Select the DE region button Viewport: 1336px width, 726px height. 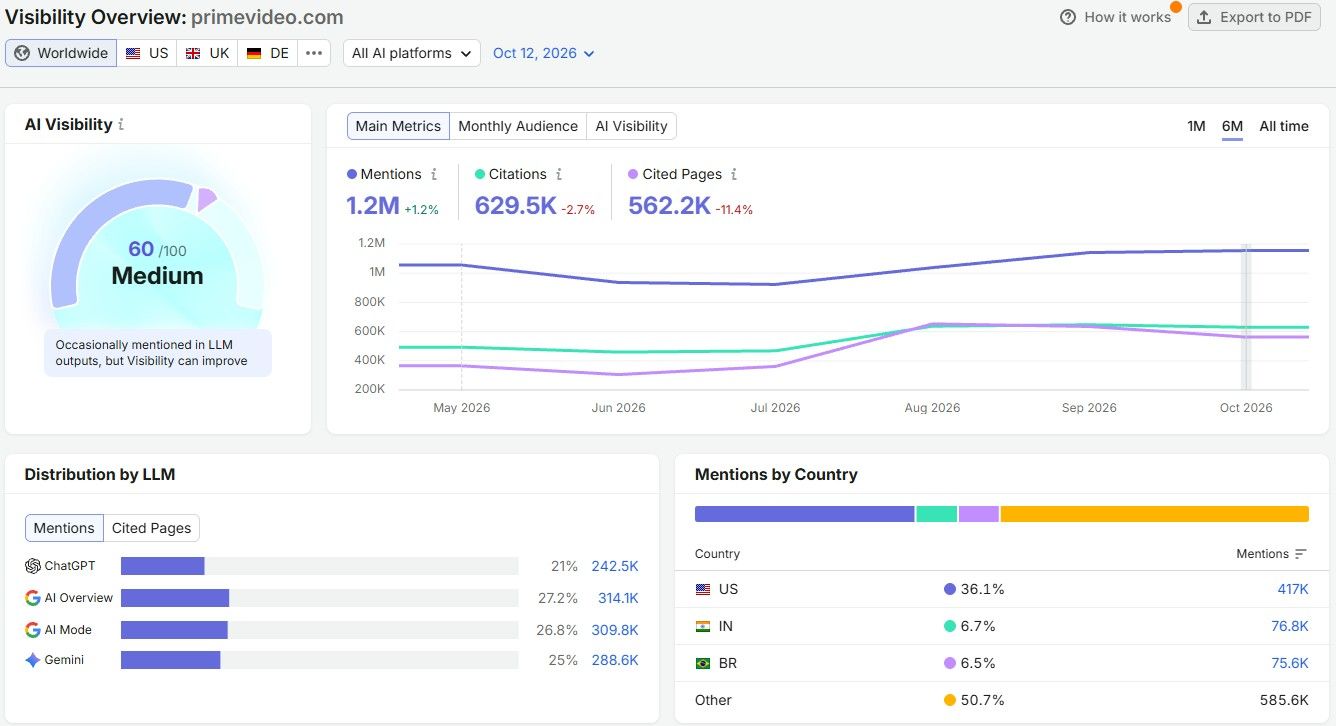[268, 53]
